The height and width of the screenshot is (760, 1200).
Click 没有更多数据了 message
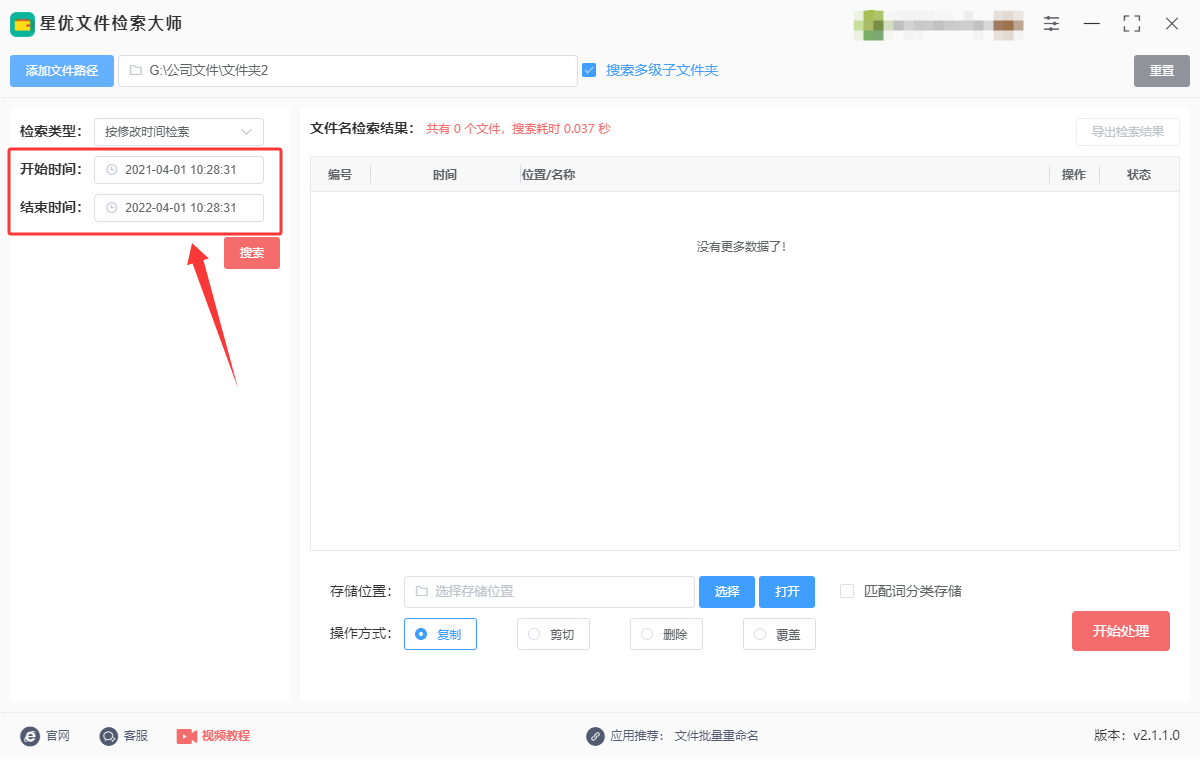tap(742, 246)
